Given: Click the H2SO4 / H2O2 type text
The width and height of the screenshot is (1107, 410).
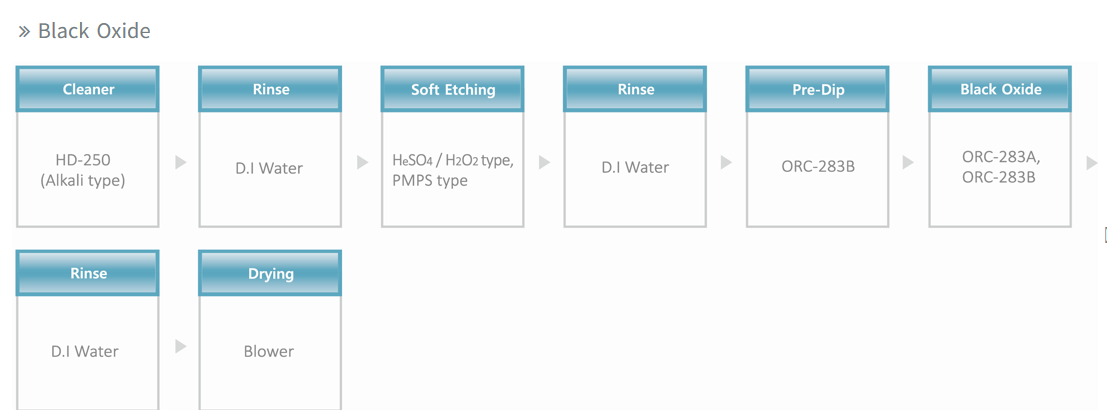Looking at the screenshot, I should (x=453, y=161).
